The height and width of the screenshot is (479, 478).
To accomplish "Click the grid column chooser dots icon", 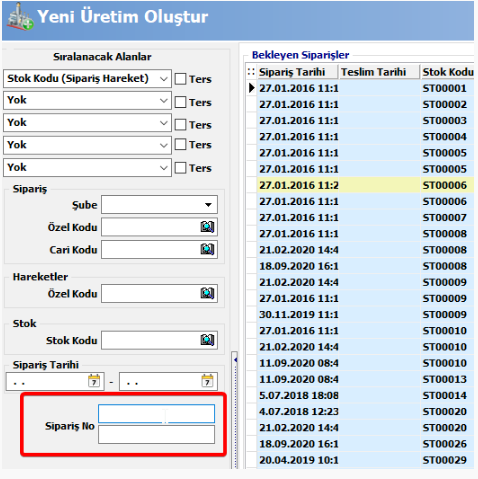I will point(251,72).
